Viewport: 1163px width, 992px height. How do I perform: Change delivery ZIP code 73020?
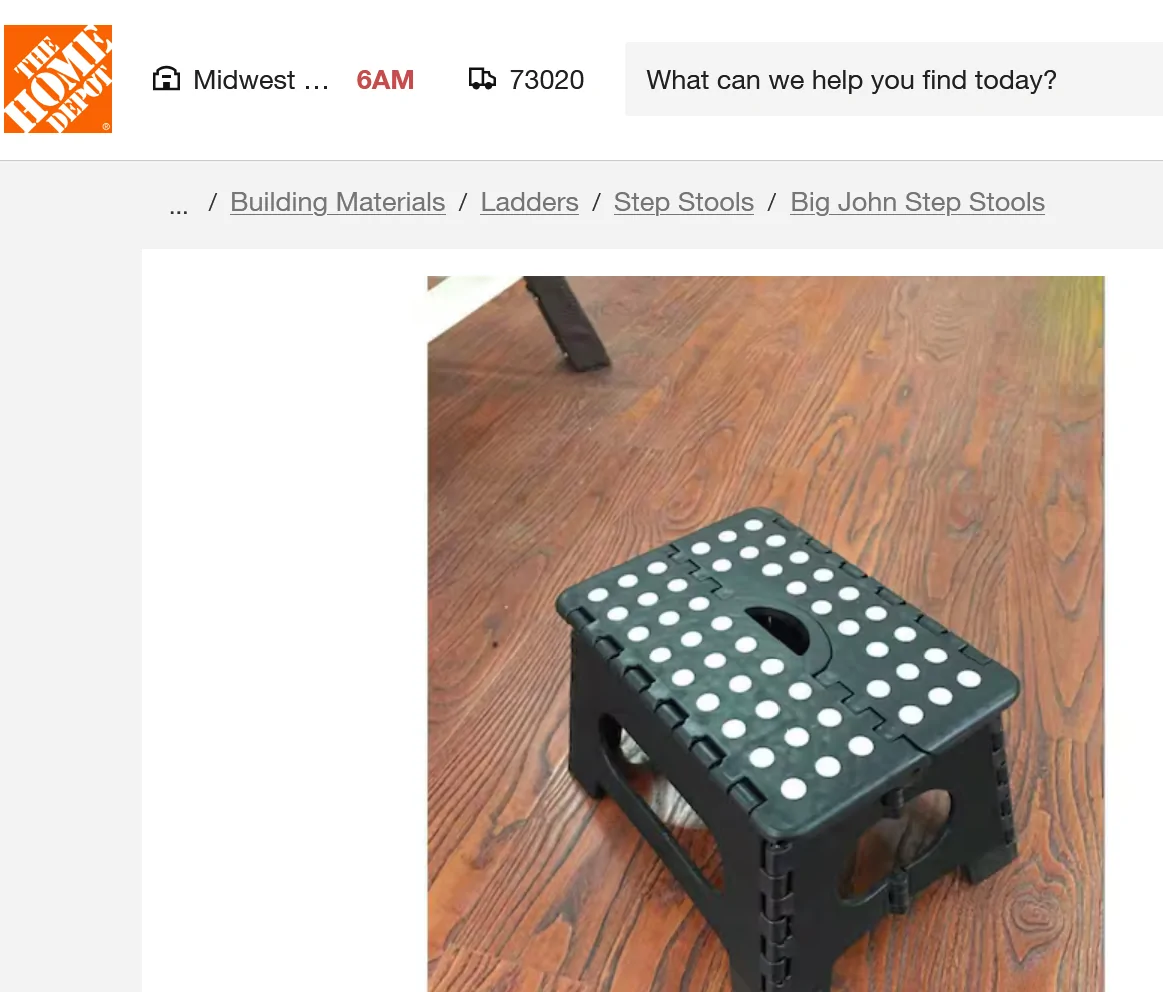[547, 79]
